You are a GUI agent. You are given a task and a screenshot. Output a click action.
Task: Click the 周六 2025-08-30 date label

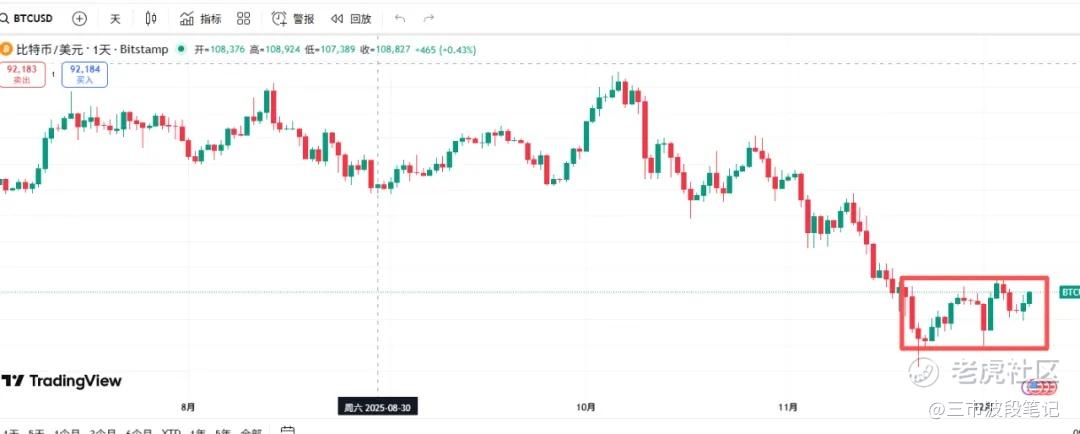point(377,407)
